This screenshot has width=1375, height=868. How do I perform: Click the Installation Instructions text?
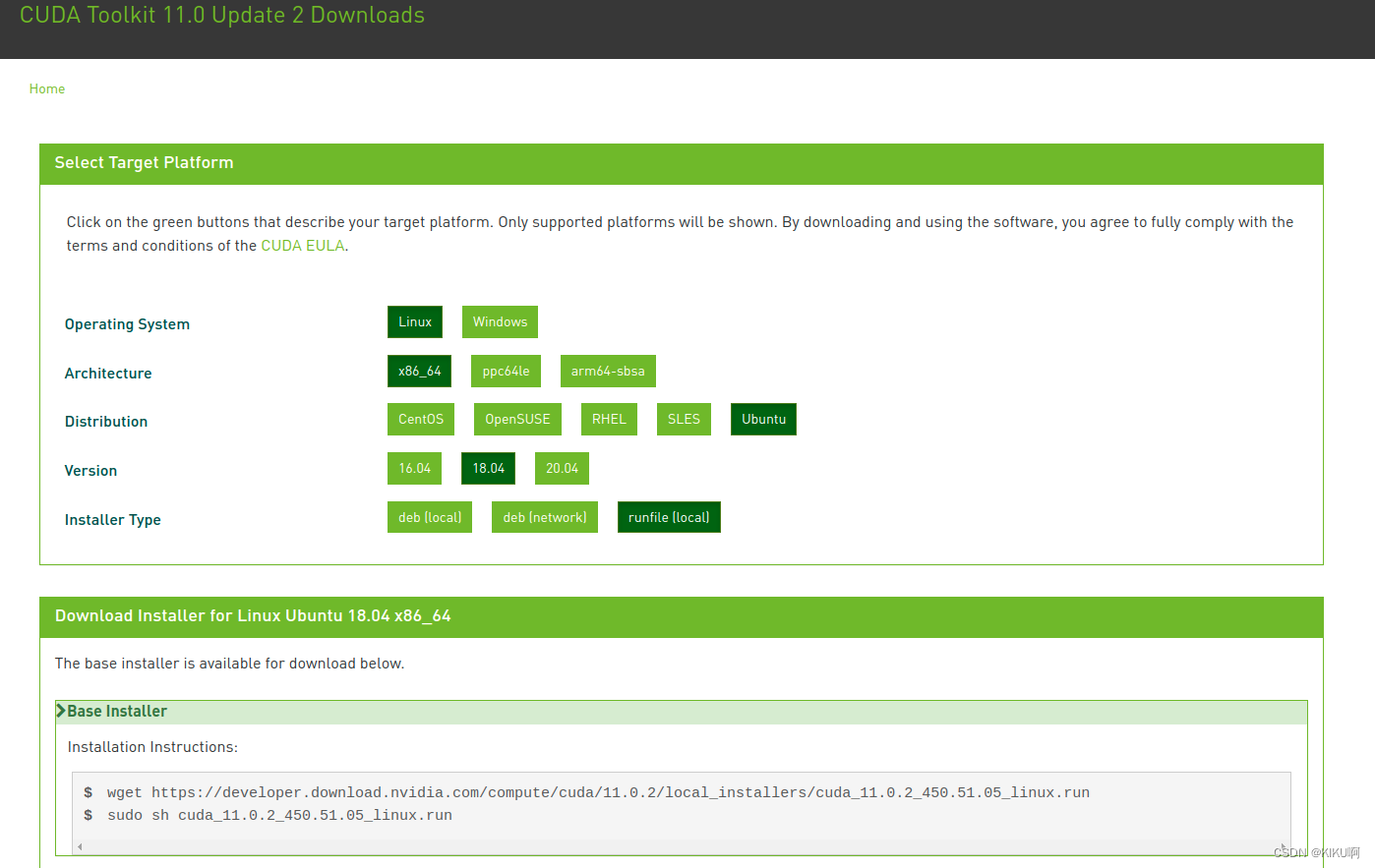152,747
